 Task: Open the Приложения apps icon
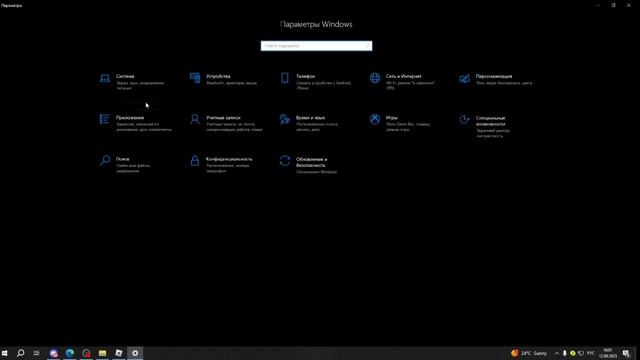(104, 119)
